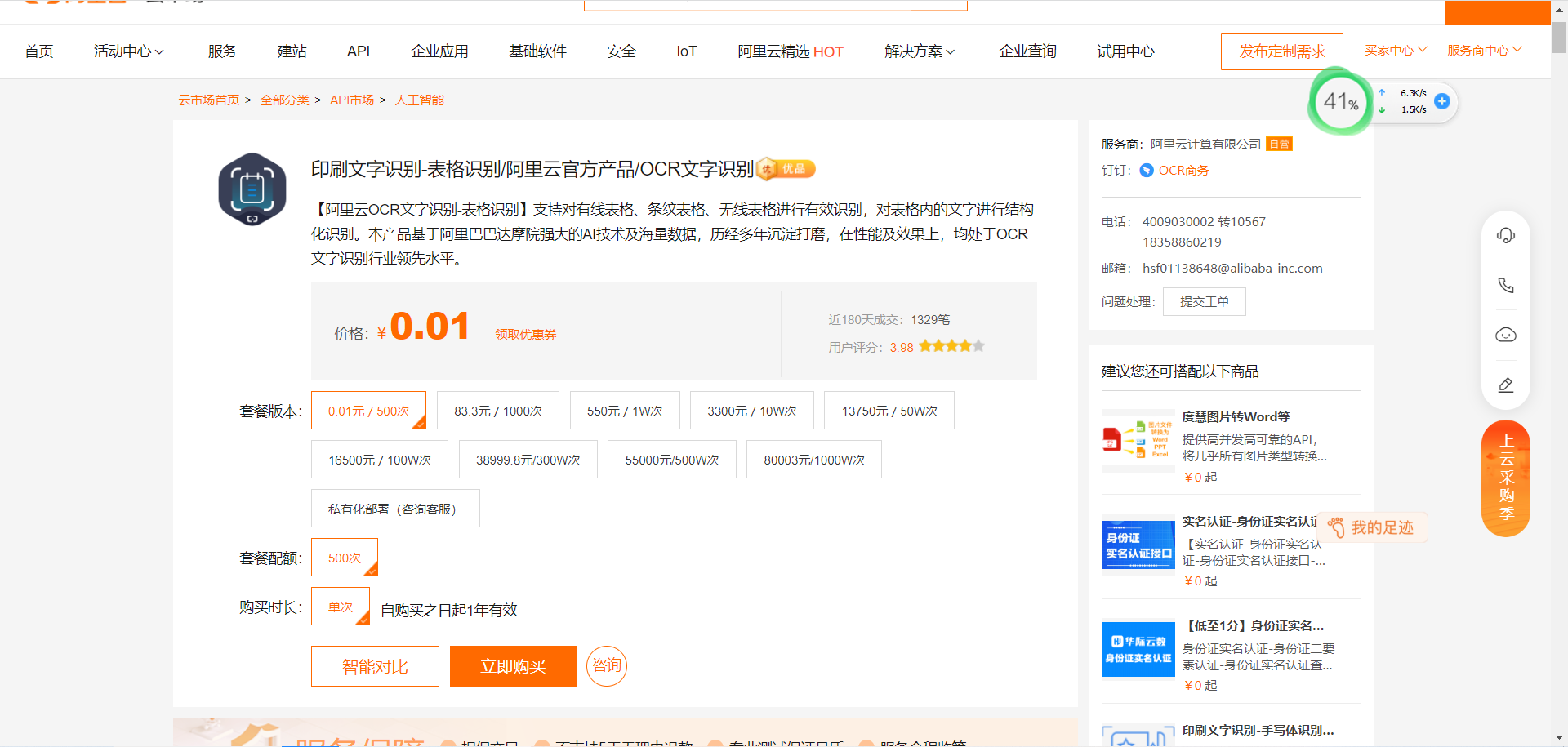
Task: Click the OCR product logo icon
Action: [252, 189]
